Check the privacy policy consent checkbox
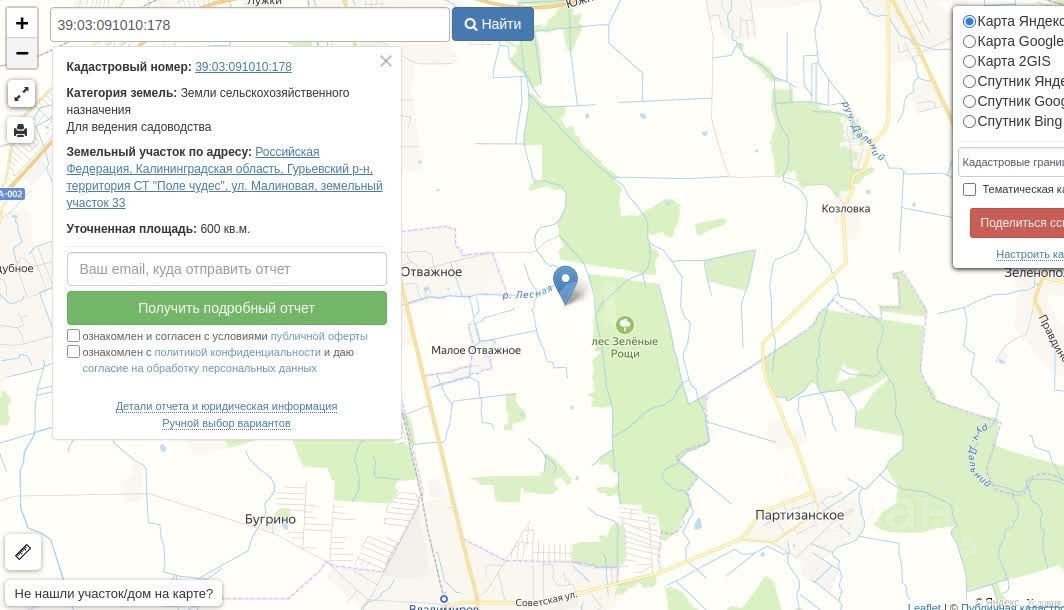1064x610 pixels. point(73,351)
